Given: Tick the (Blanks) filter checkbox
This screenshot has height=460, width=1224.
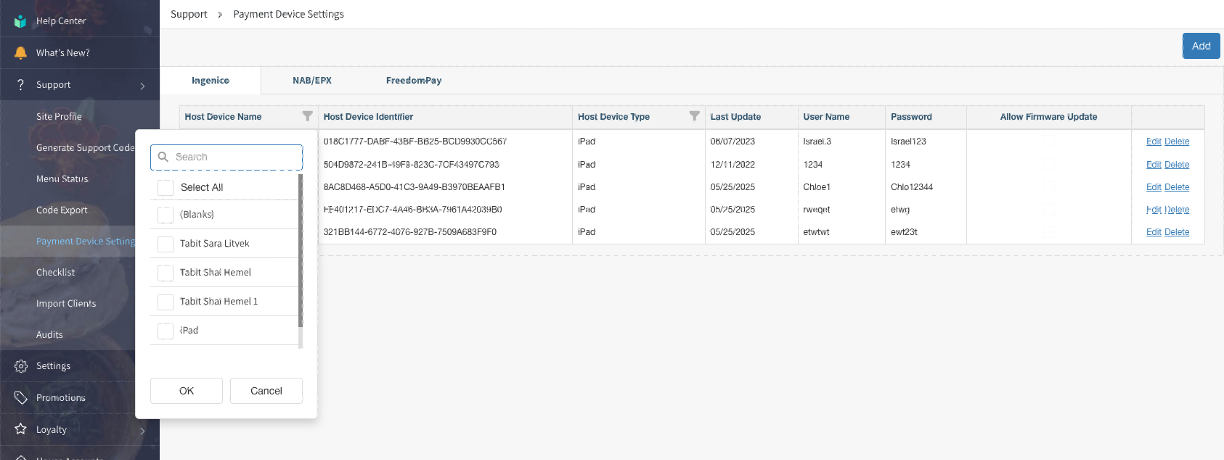Looking at the screenshot, I should pos(166,215).
